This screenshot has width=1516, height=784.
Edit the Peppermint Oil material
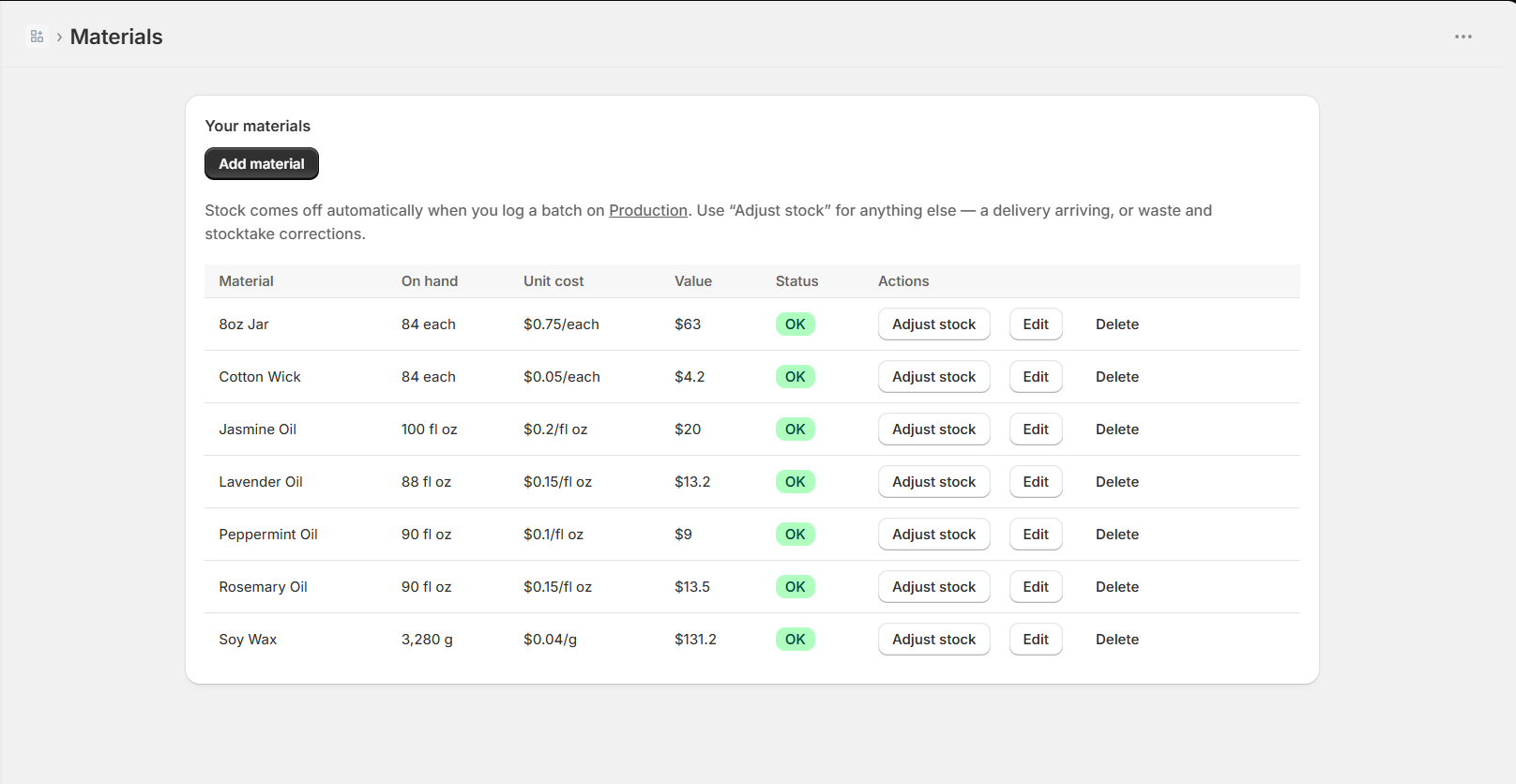[x=1036, y=534]
